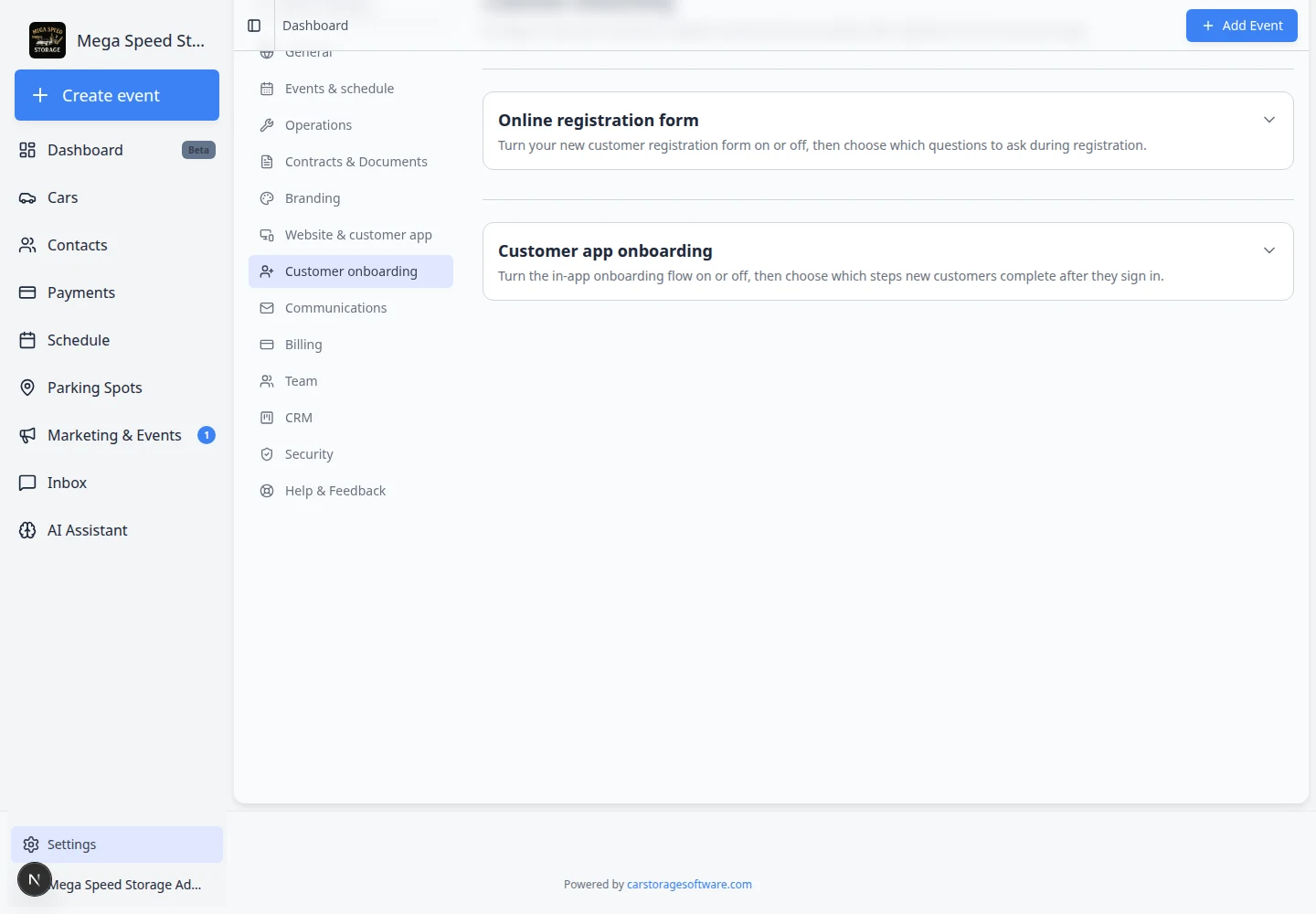This screenshot has width=1316, height=914.
Task: Click the Settings gear icon
Action: [x=31, y=845]
